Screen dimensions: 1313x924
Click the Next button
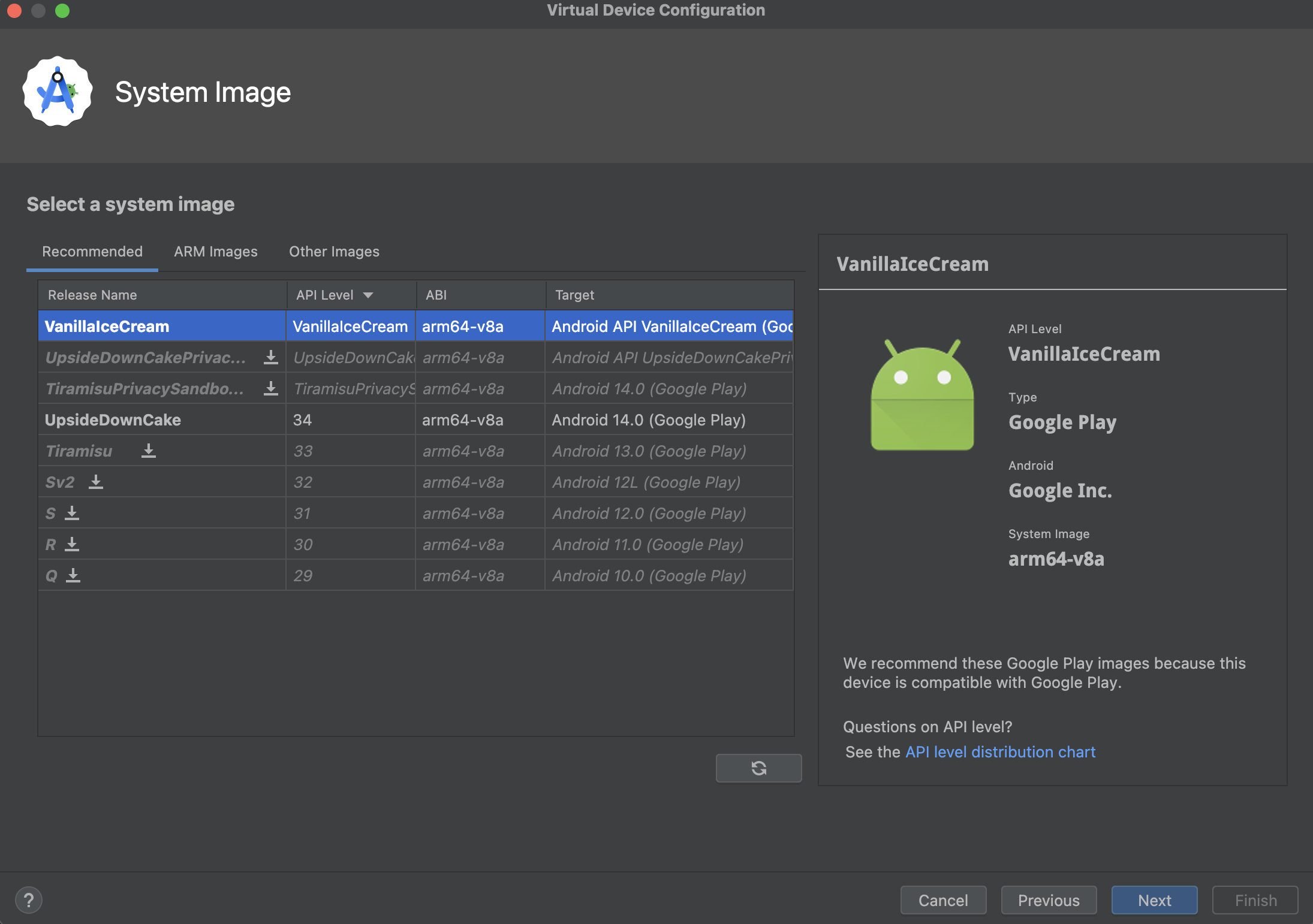tap(1154, 899)
